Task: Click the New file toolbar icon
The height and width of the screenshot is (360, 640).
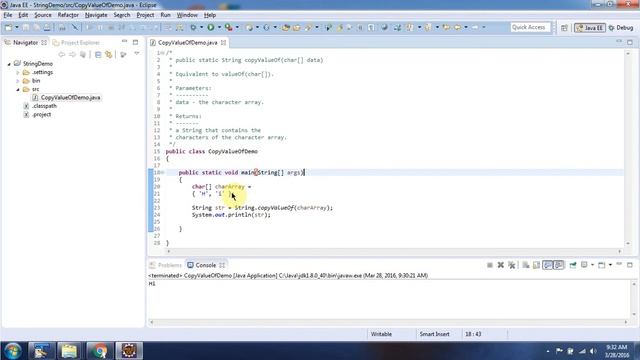Action: [9, 27]
